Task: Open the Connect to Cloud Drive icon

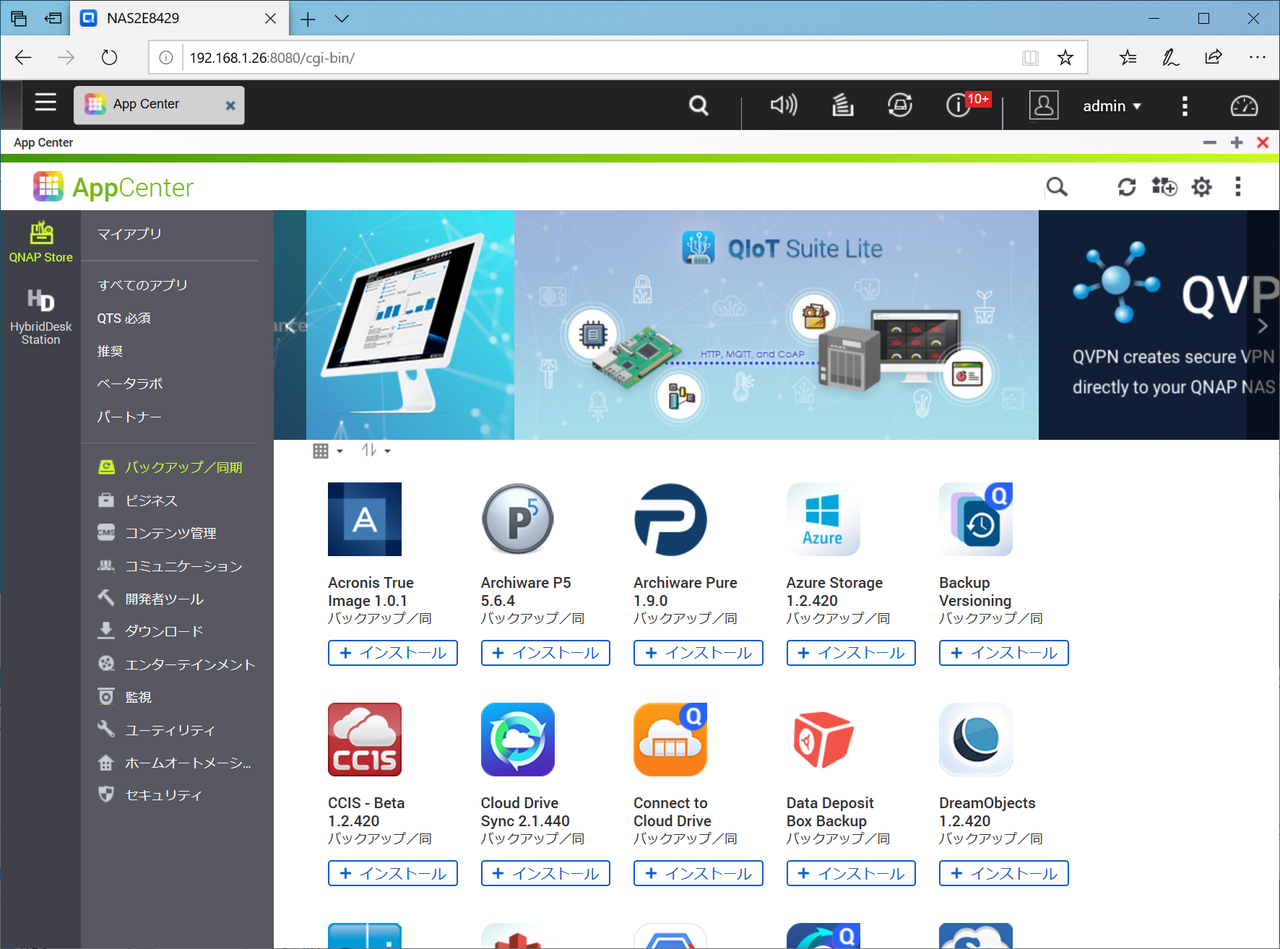Action: (671, 739)
